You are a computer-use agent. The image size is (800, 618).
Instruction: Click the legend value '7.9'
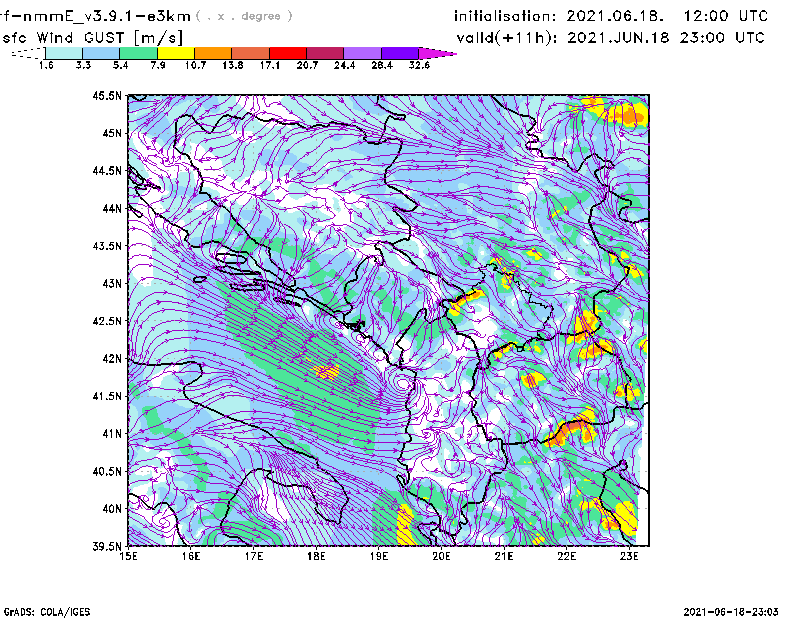(158, 65)
